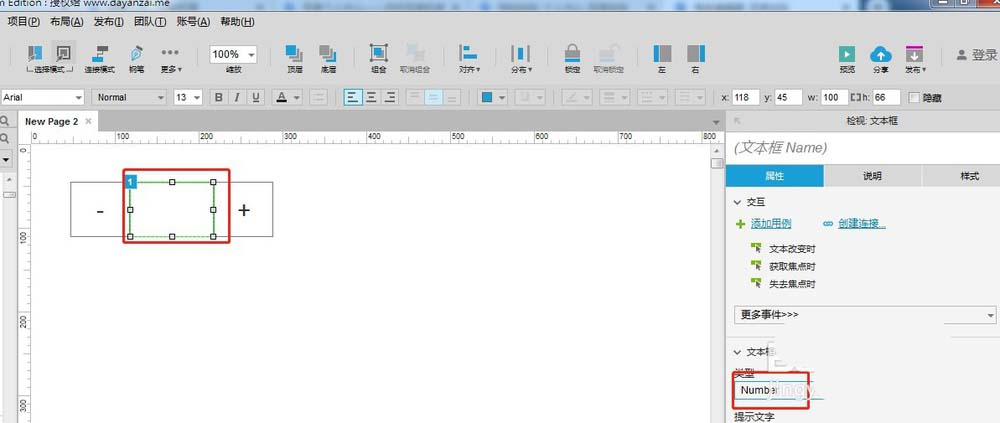The height and width of the screenshot is (423, 1000).
Task: Expand the 更多事件>>> dropdown
Action: click(x=865, y=315)
